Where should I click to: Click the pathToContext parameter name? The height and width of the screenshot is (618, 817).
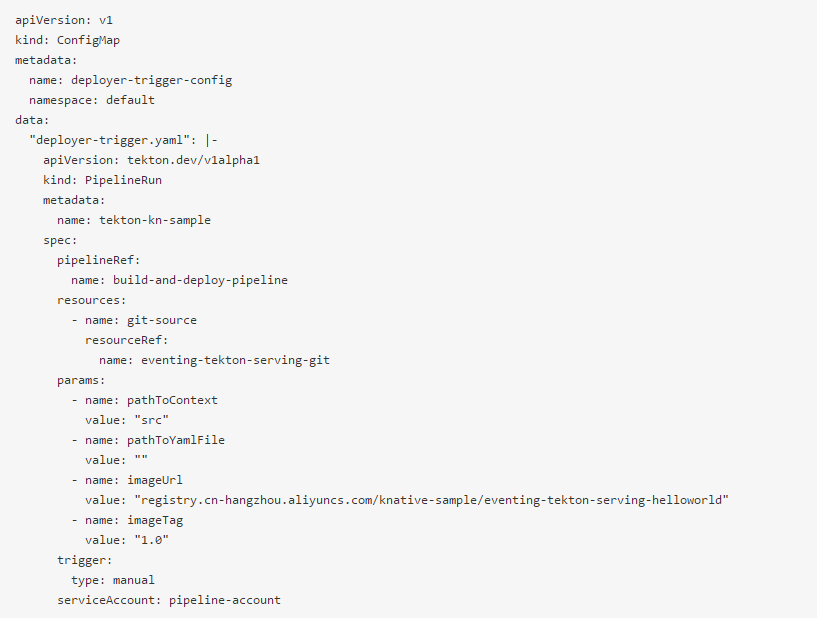point(172,400)
